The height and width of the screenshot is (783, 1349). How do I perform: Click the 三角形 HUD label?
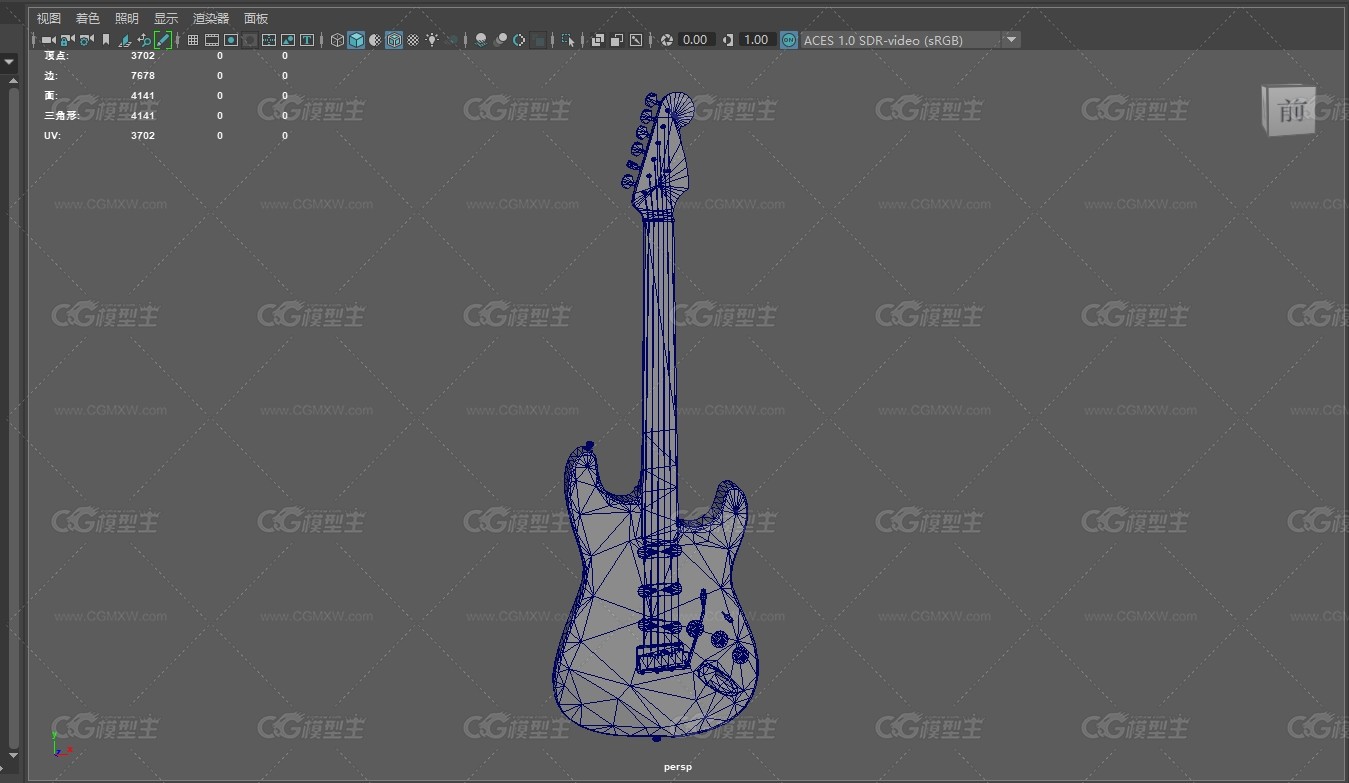pyautogui.click(x=61, y=116)
